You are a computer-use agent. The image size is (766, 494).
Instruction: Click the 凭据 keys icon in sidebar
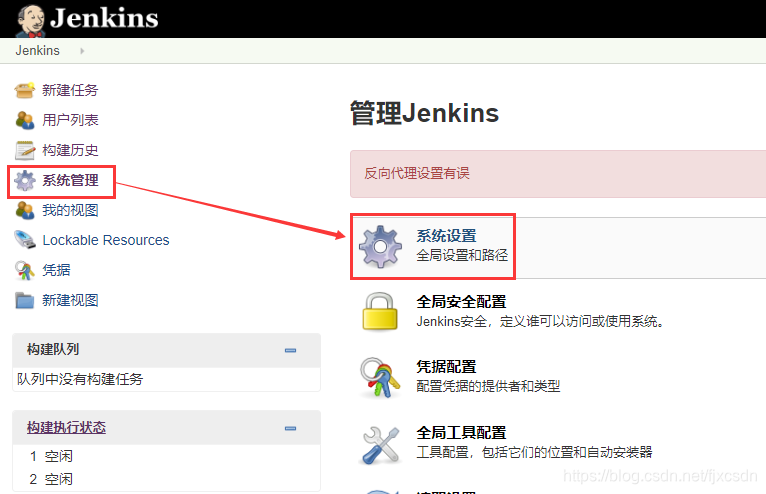click(24, 270)
